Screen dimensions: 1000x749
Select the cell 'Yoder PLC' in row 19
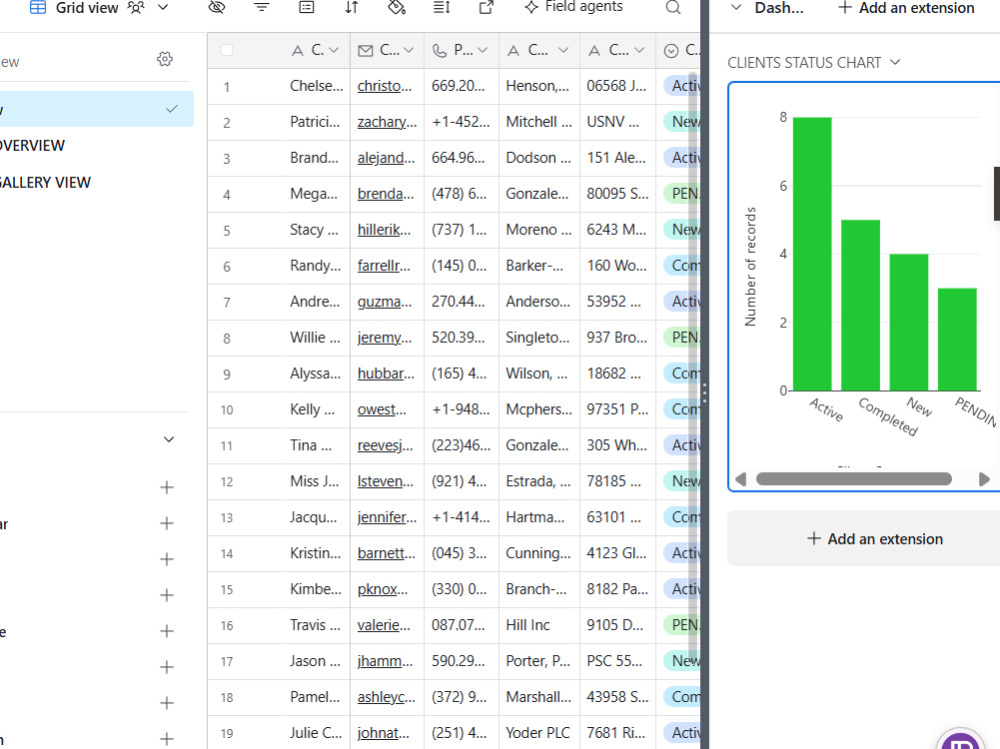(x=539, y=733)
